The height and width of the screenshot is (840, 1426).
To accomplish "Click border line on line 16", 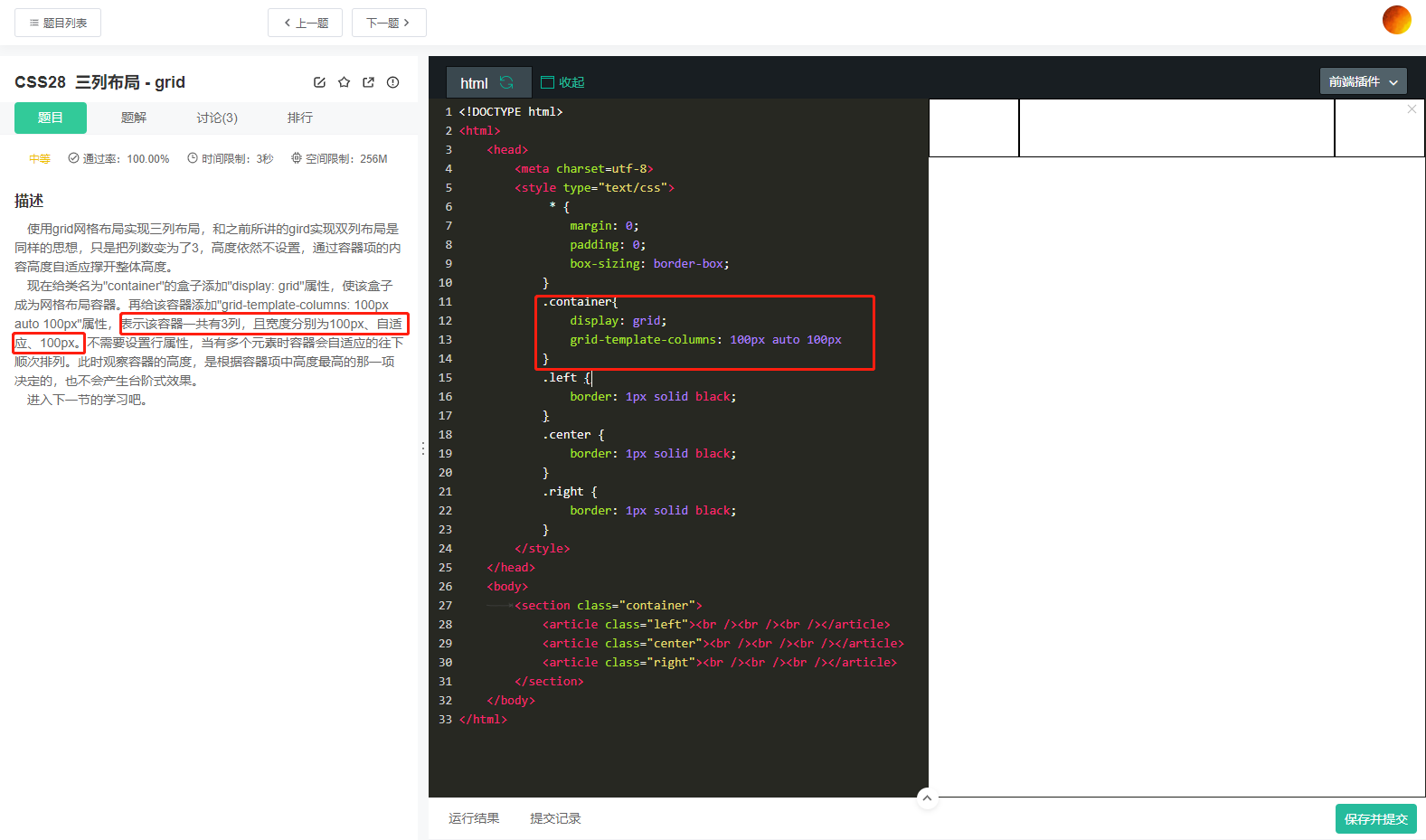I will 653,397.
